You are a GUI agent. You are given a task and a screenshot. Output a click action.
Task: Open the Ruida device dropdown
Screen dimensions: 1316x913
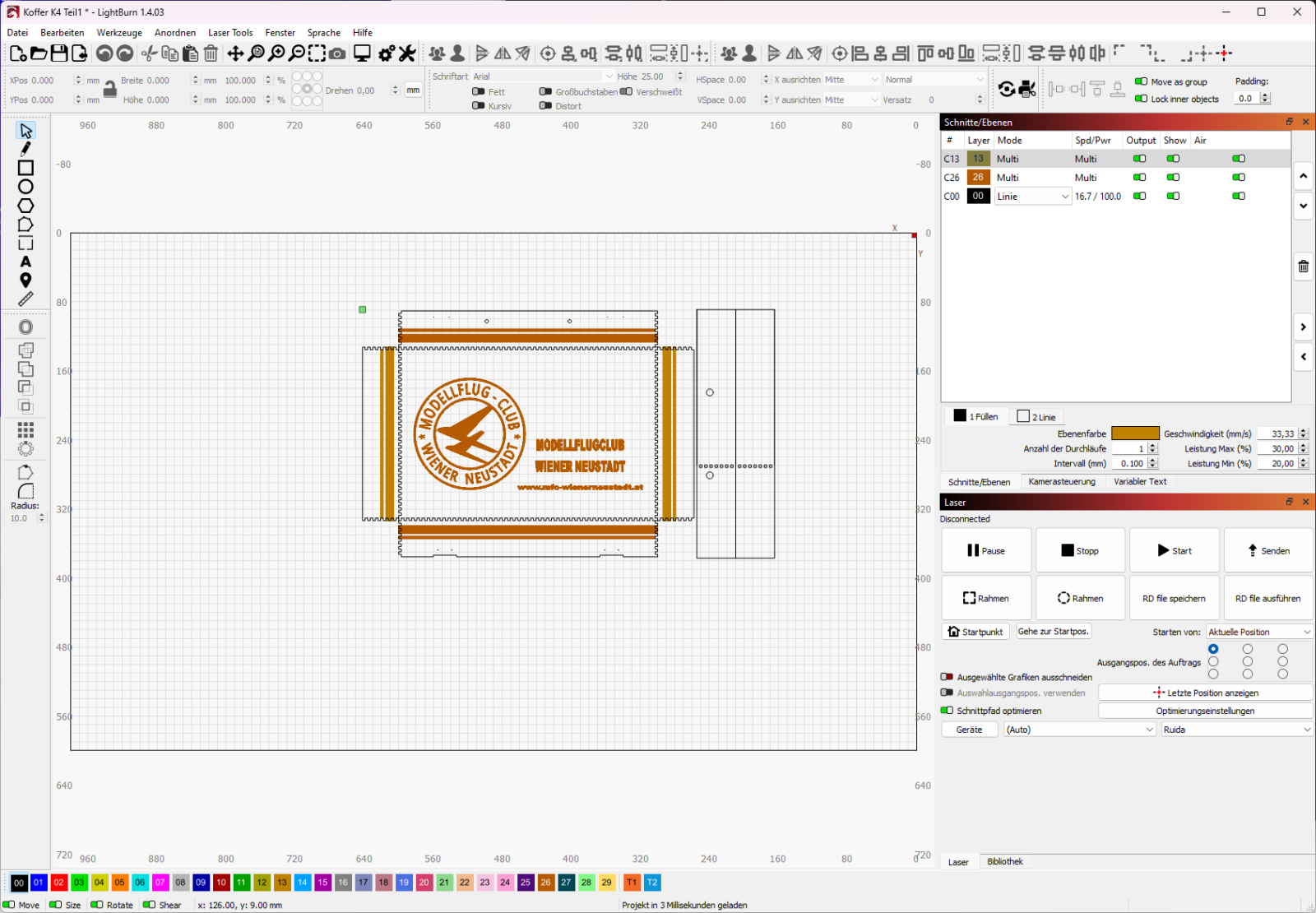tap(1237, 730)
